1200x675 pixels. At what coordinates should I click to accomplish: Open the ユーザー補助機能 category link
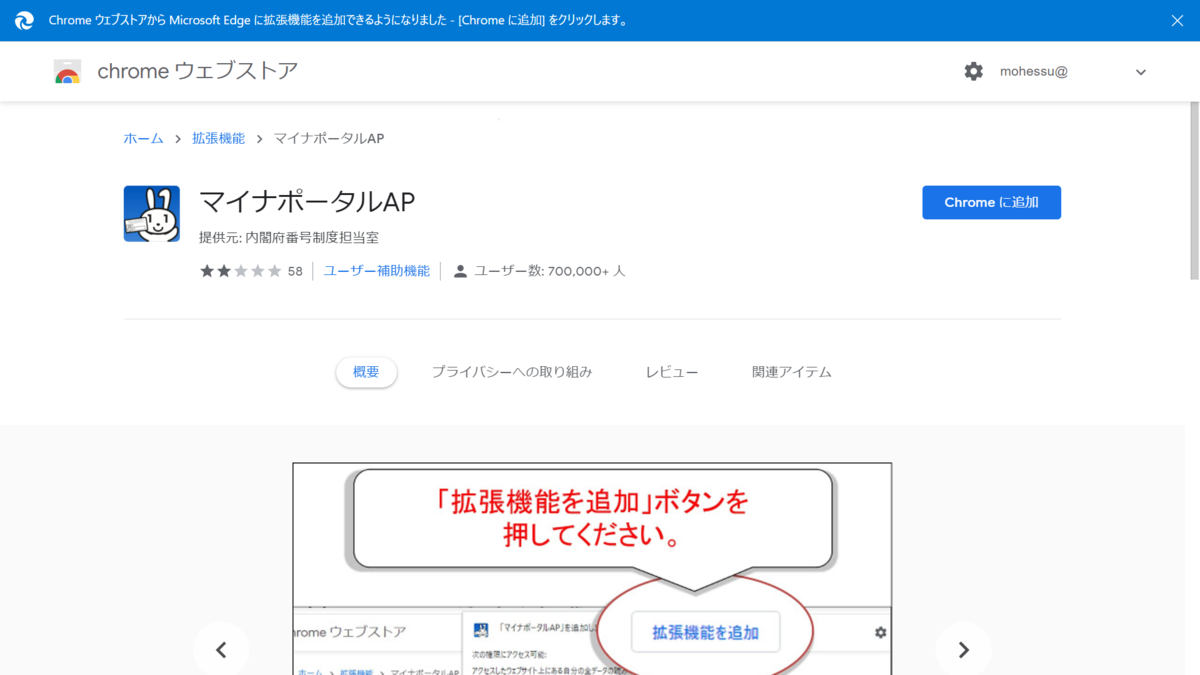click(x=376, y=271)
